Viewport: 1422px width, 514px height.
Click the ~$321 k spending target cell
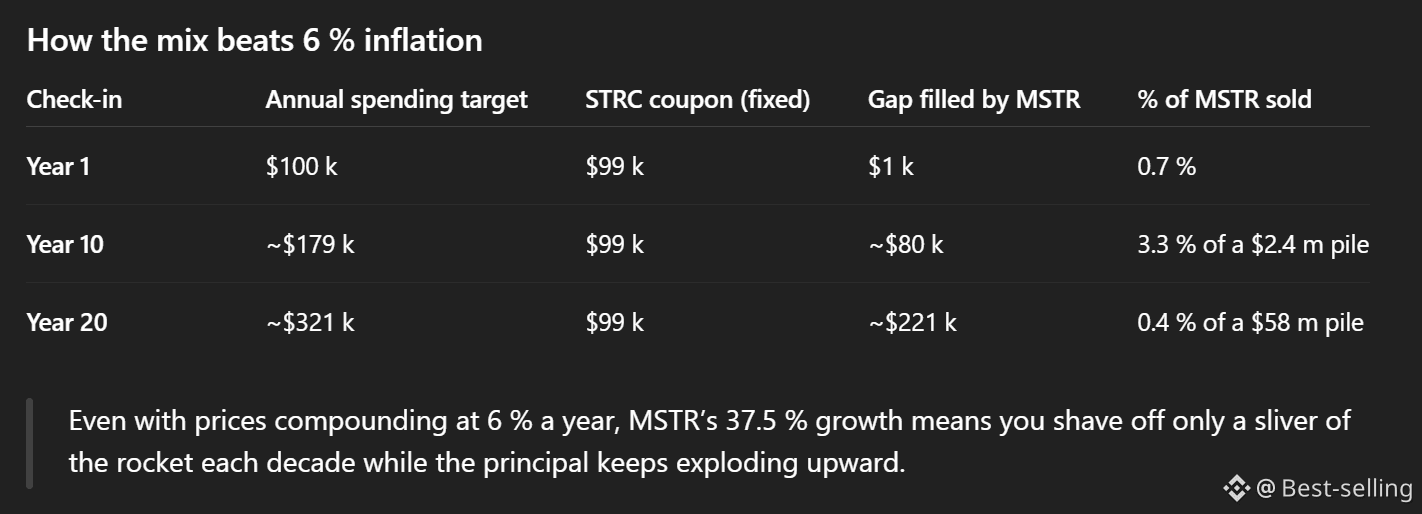(x=310, y=322)
